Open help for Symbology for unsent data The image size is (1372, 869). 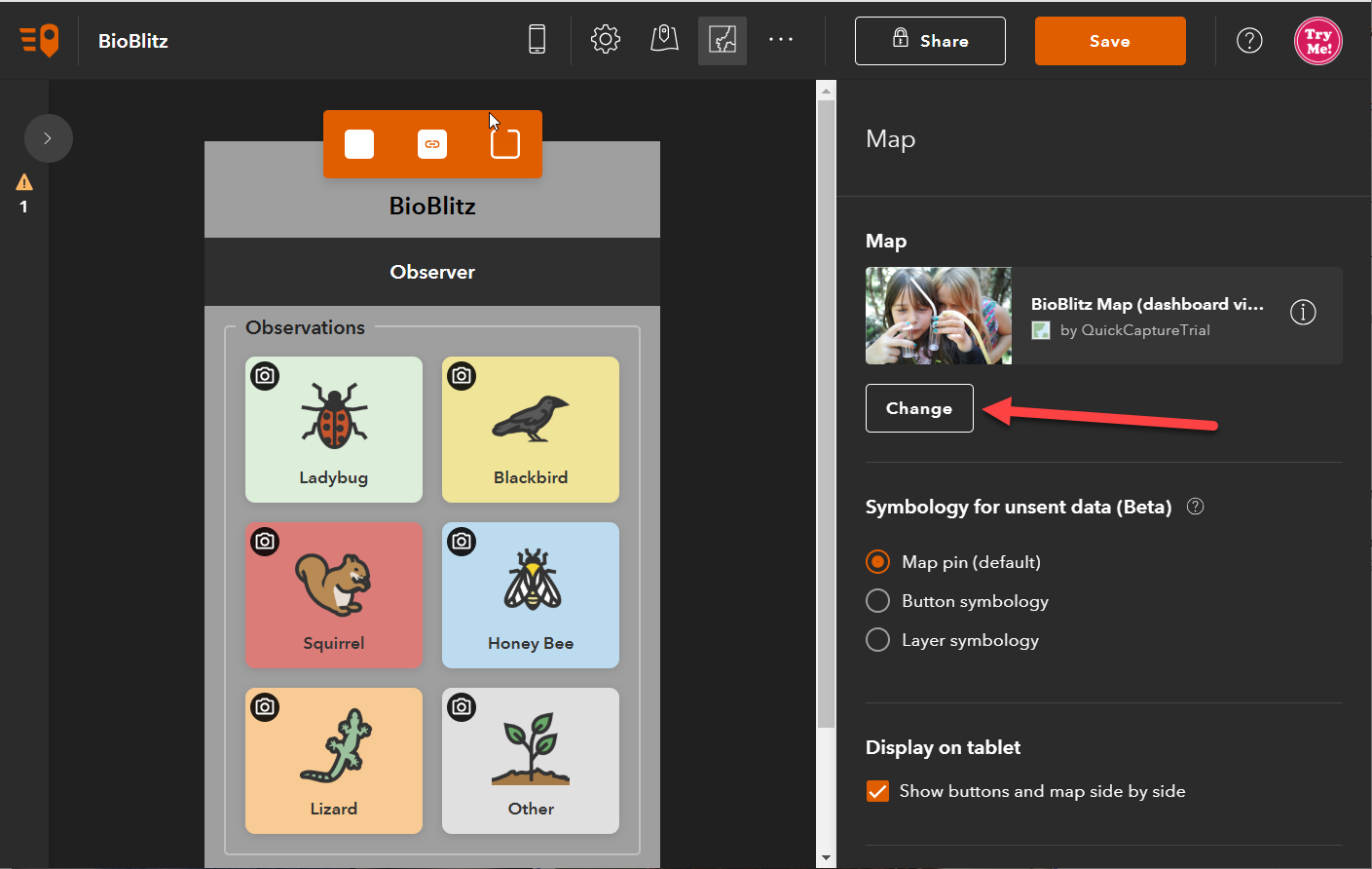coord(1196,507)
